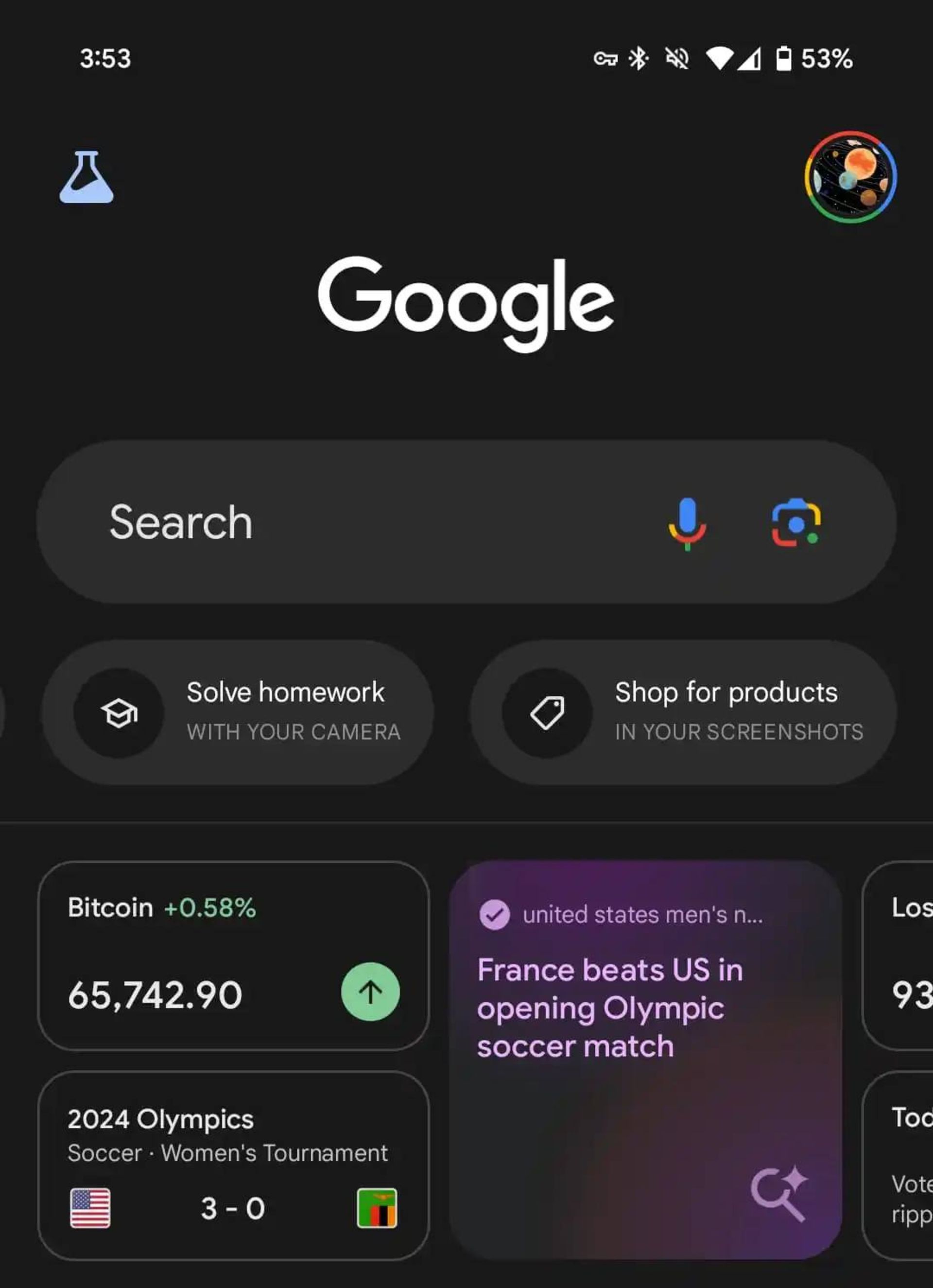Open France beats US headline
This screenshot has width=933, height=1288.
pos(610,1008)
